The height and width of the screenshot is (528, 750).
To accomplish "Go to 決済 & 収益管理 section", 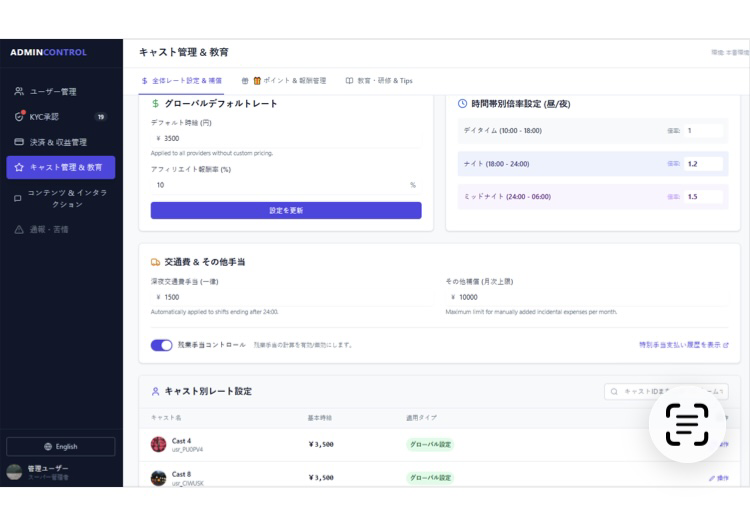I will (x=60, y=142).
